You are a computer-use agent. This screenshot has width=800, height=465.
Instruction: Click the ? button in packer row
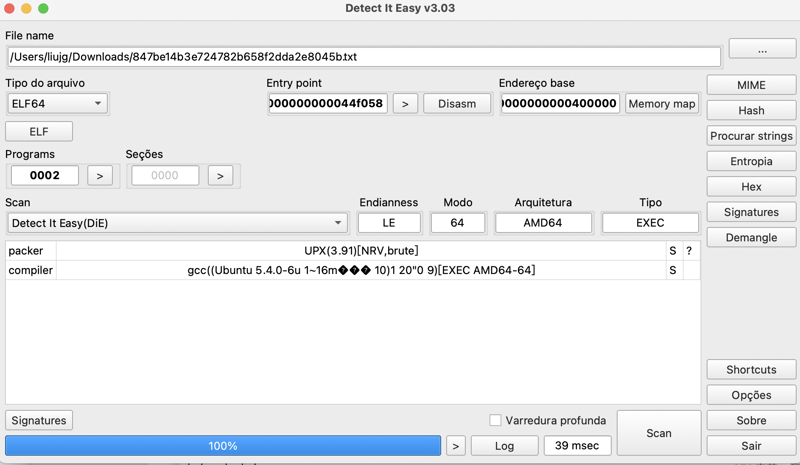coord(690,251)
